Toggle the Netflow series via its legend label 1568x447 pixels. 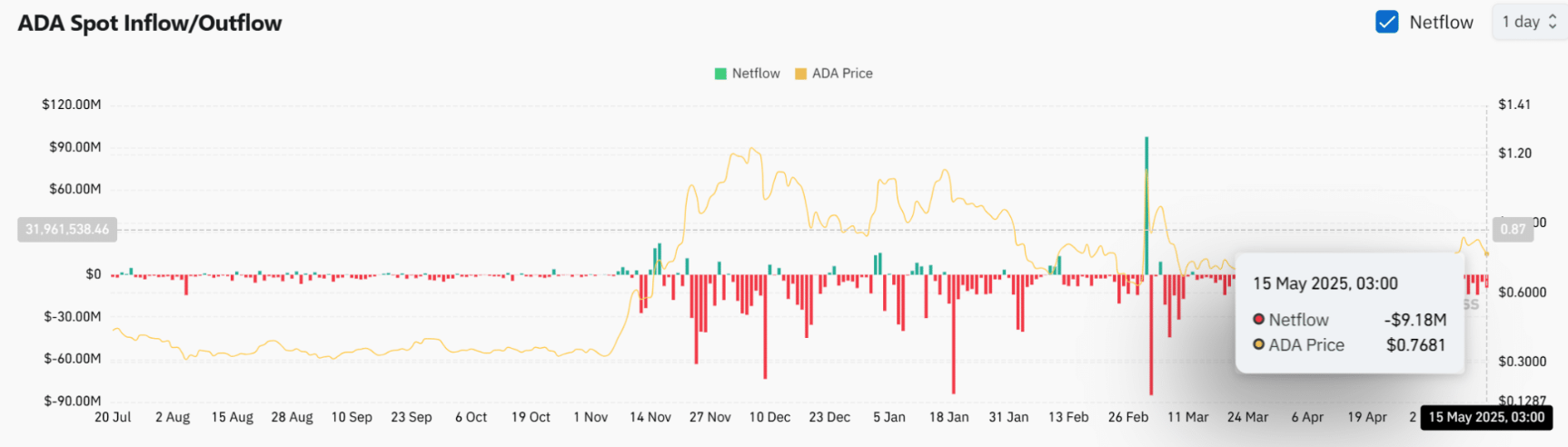(756, 74)
